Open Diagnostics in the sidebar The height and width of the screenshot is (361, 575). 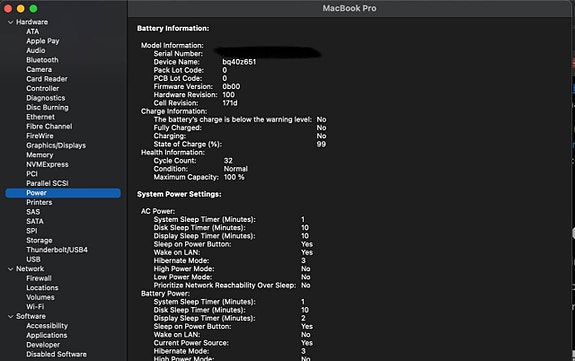click(x=45, y=98)
